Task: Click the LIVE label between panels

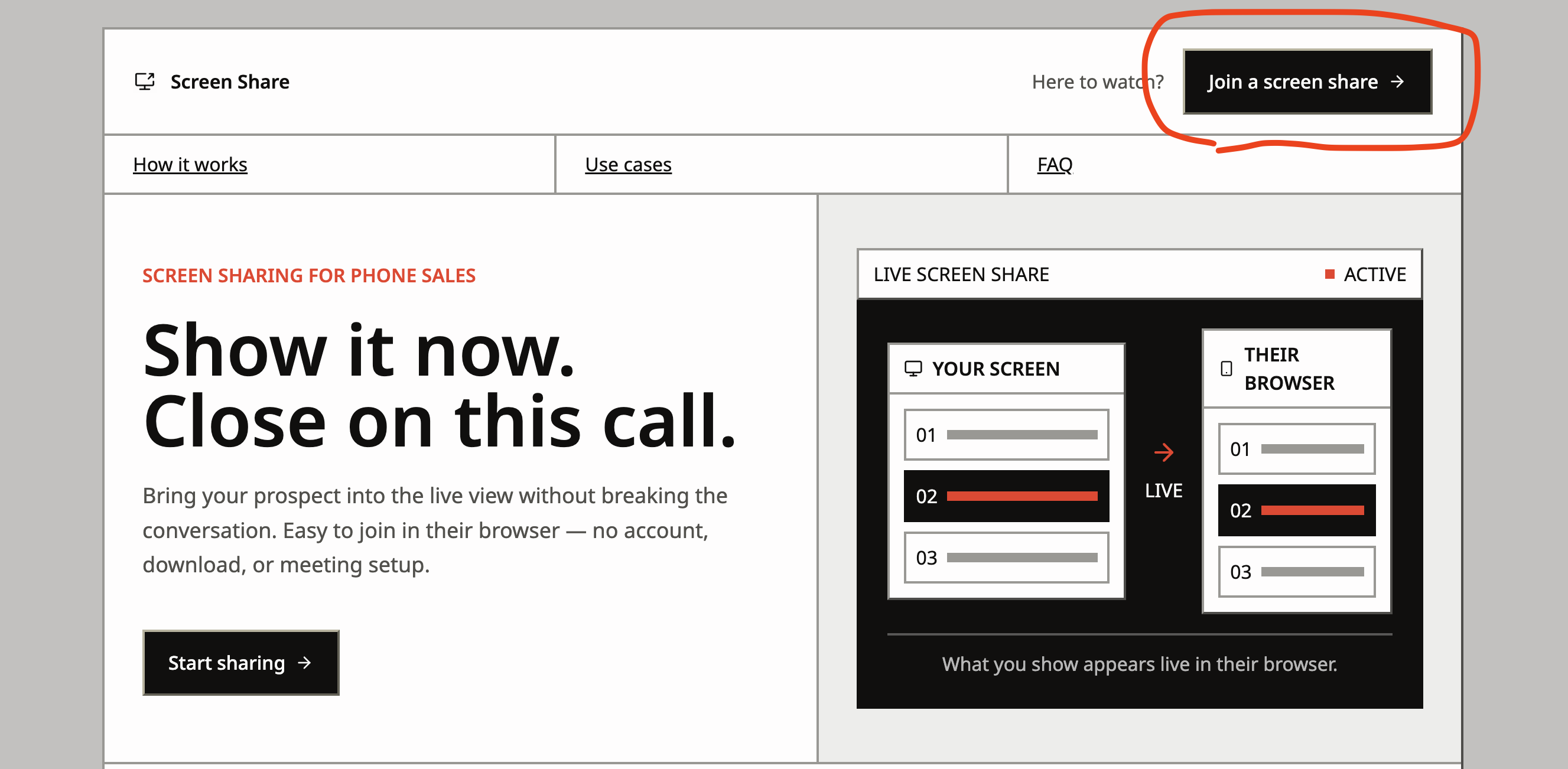Action: (x=1164, y=490)
